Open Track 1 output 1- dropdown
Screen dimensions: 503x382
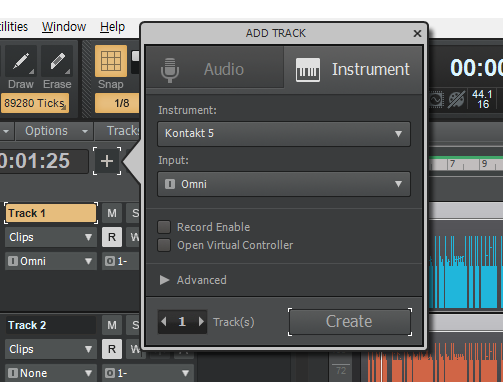point(121,261)
